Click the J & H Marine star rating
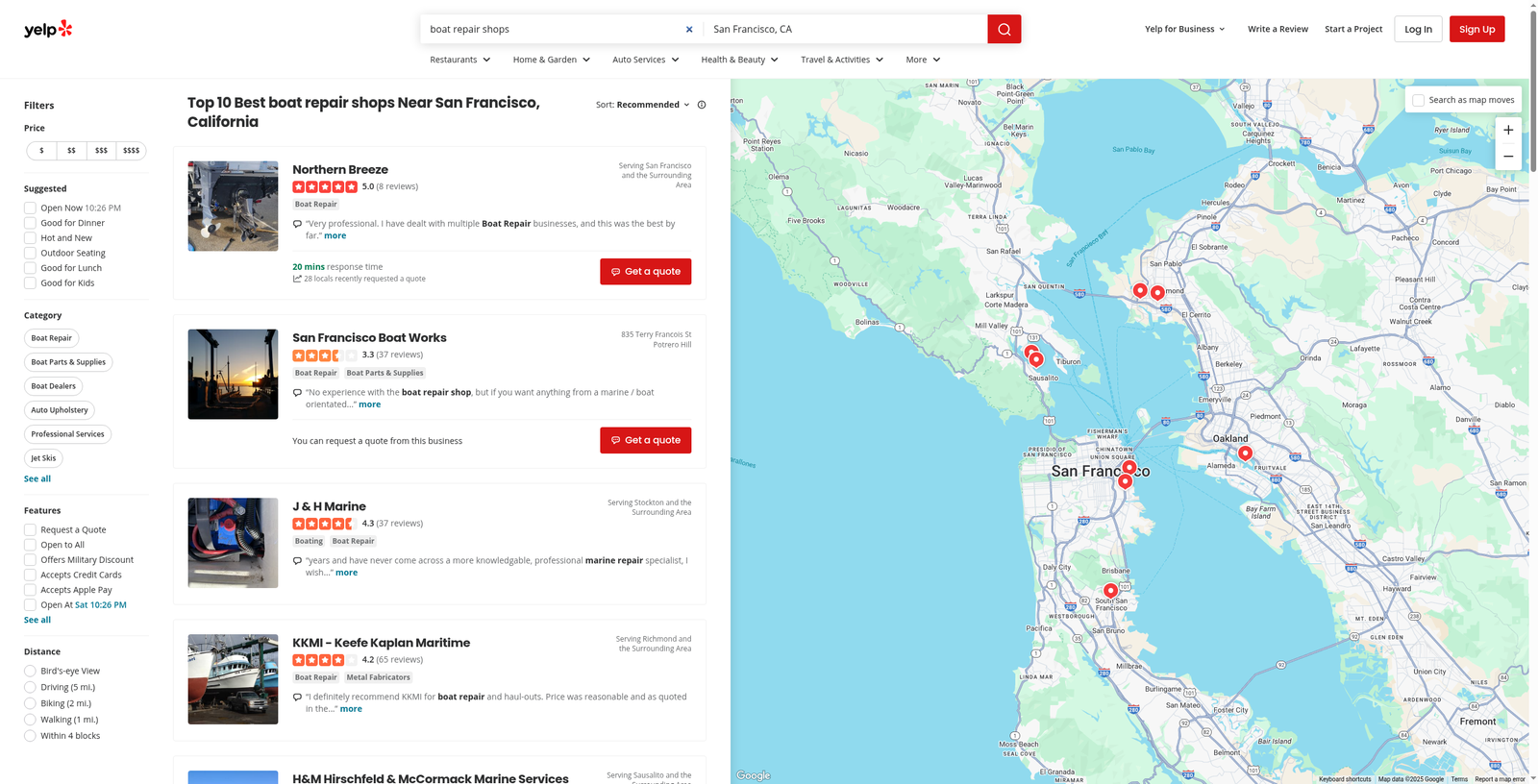Viewport: 1538px width, 784px height. (325, 524)
